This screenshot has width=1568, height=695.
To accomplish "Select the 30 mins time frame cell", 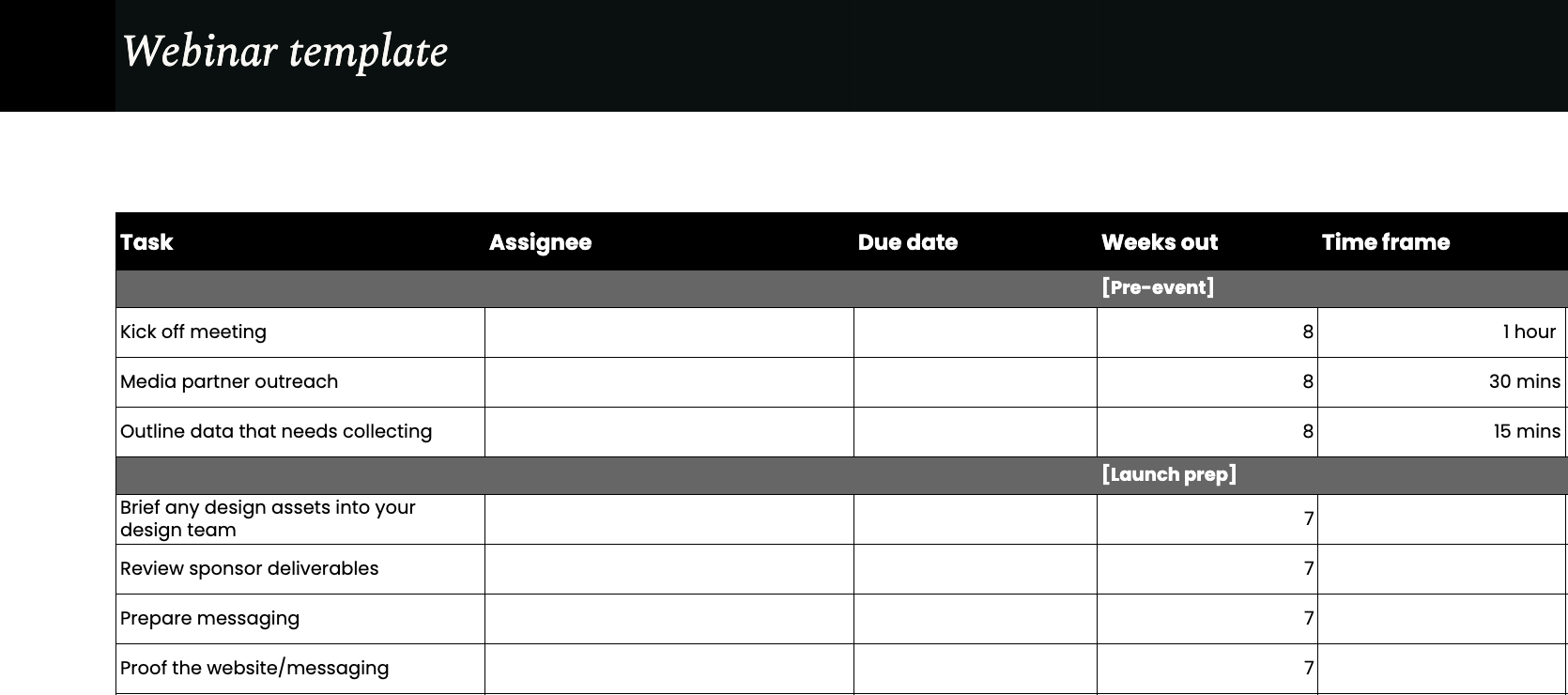I will [x=1440, y=382].
